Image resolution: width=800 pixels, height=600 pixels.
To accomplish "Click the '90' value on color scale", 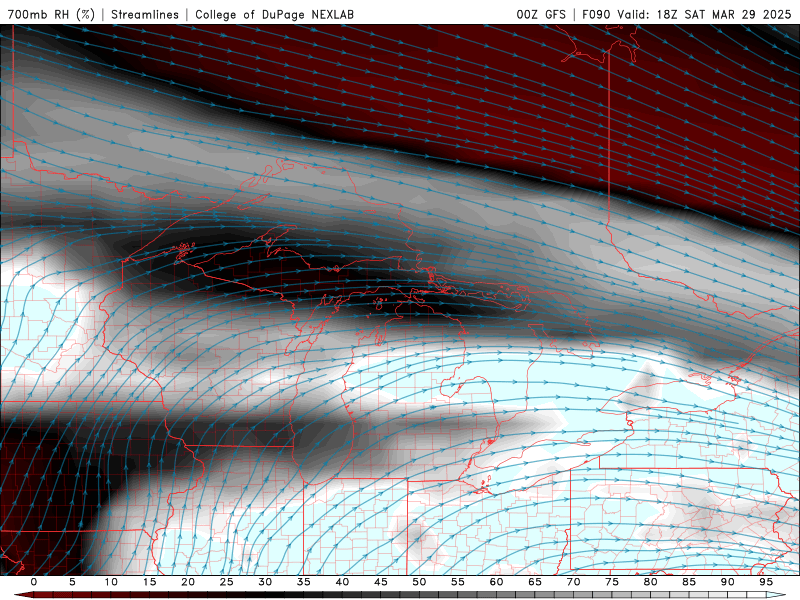I will pos(727,582).
